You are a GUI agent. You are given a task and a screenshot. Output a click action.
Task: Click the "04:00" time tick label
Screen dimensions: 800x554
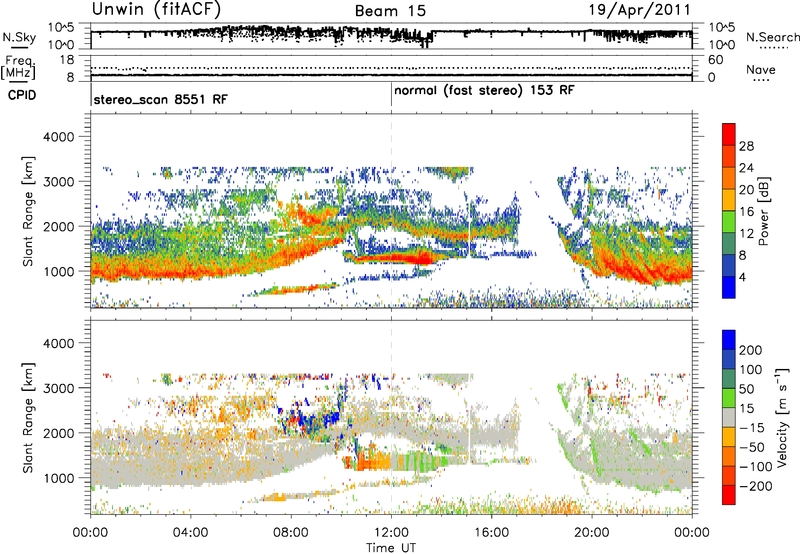[x=190, y=533]
